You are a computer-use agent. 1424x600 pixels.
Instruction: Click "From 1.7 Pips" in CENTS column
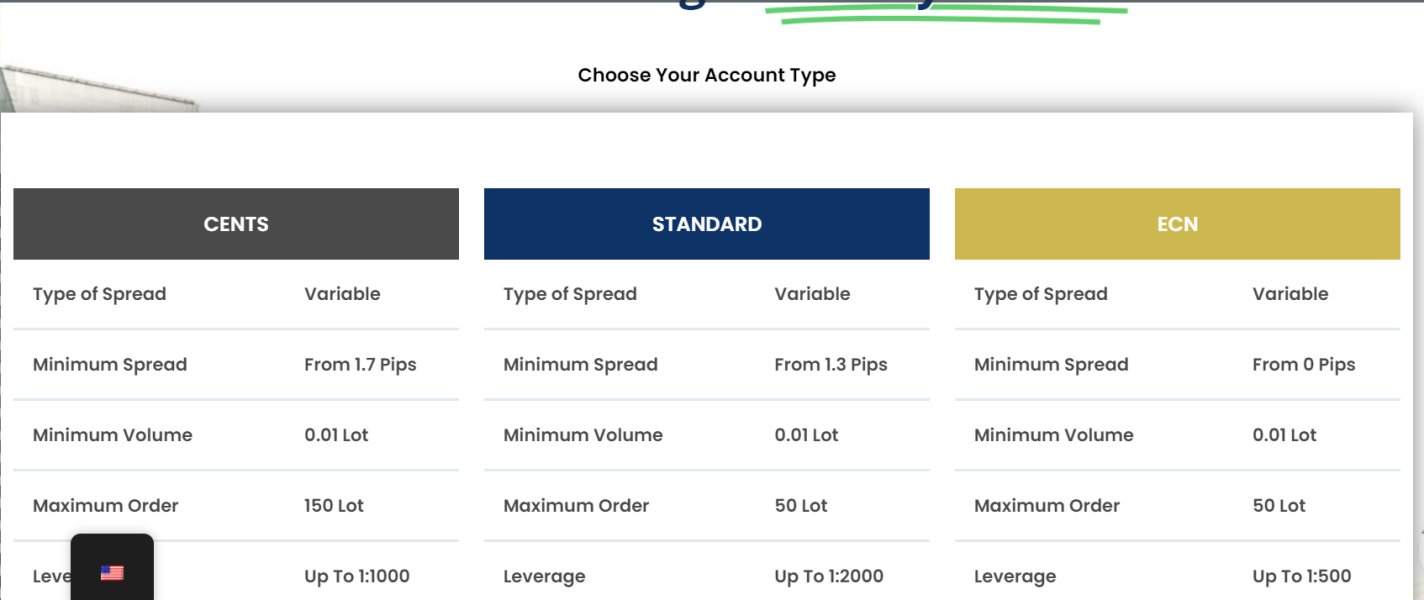pos(360,365)
